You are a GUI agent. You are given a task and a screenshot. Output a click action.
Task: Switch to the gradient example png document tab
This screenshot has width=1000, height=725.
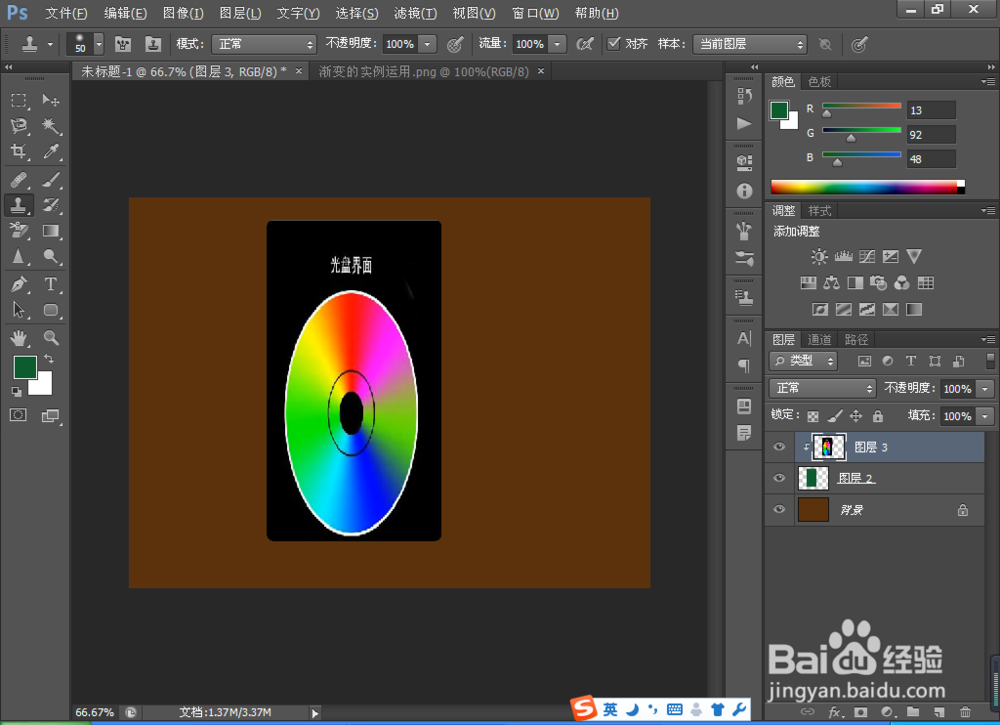click(423, 71)
